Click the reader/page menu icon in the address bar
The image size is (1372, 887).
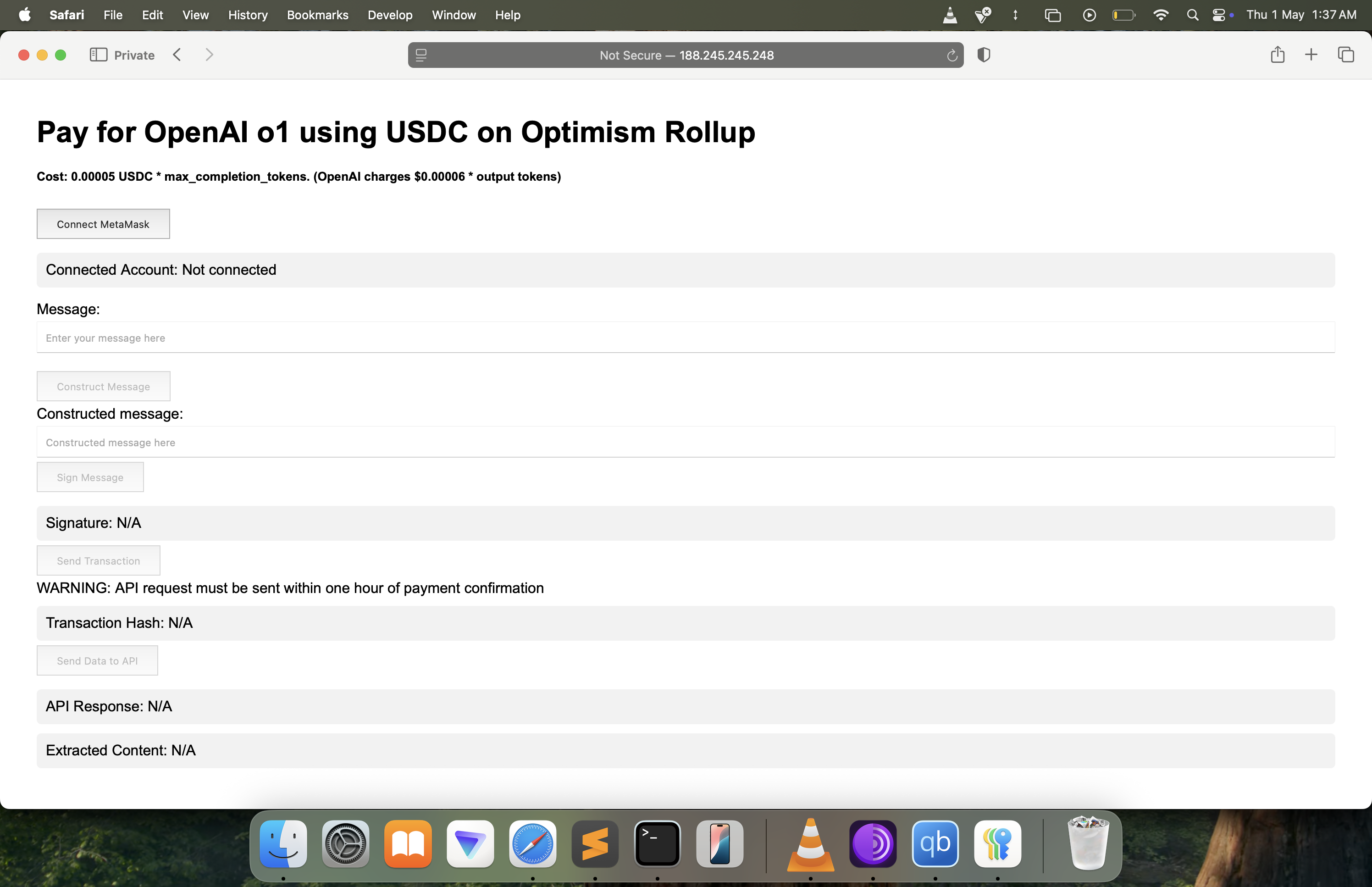click(x=421, y=55)
